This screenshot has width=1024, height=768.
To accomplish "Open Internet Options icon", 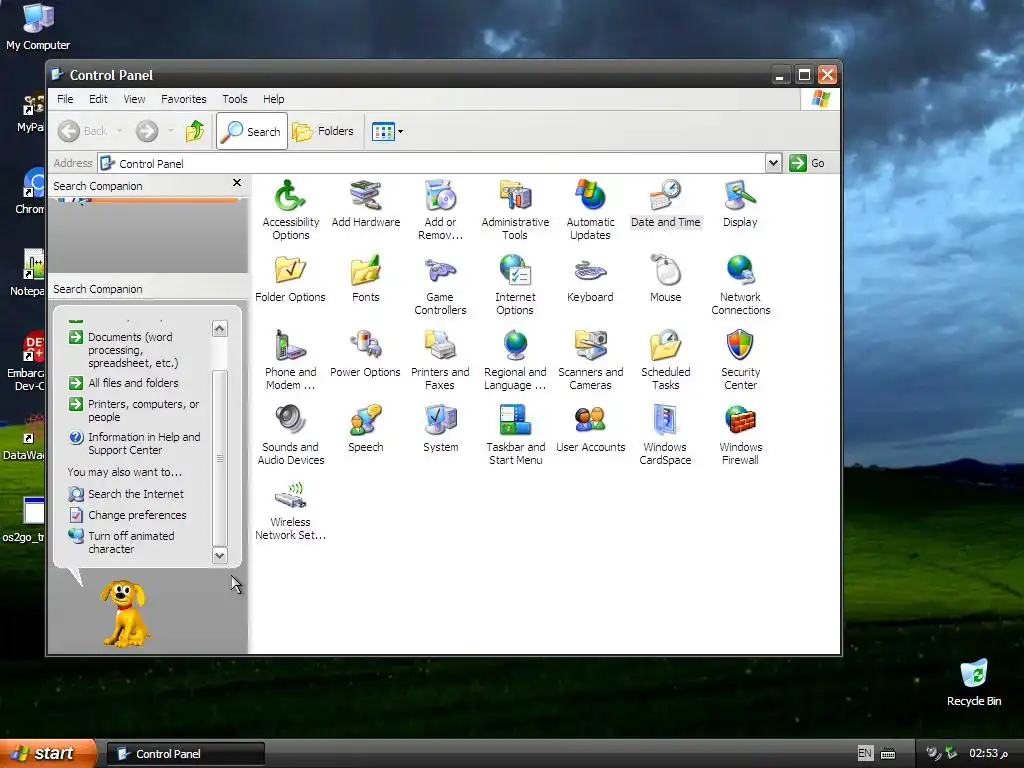I will click(515, 285).
